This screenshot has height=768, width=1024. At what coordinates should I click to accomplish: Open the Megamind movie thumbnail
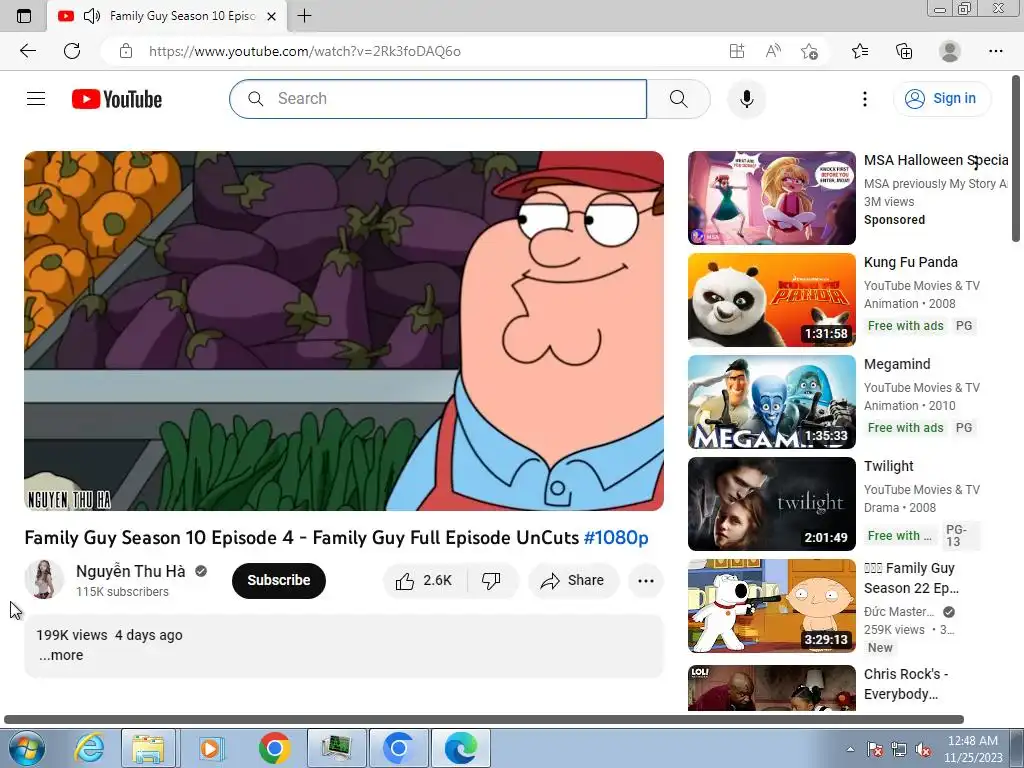point(772,402)
